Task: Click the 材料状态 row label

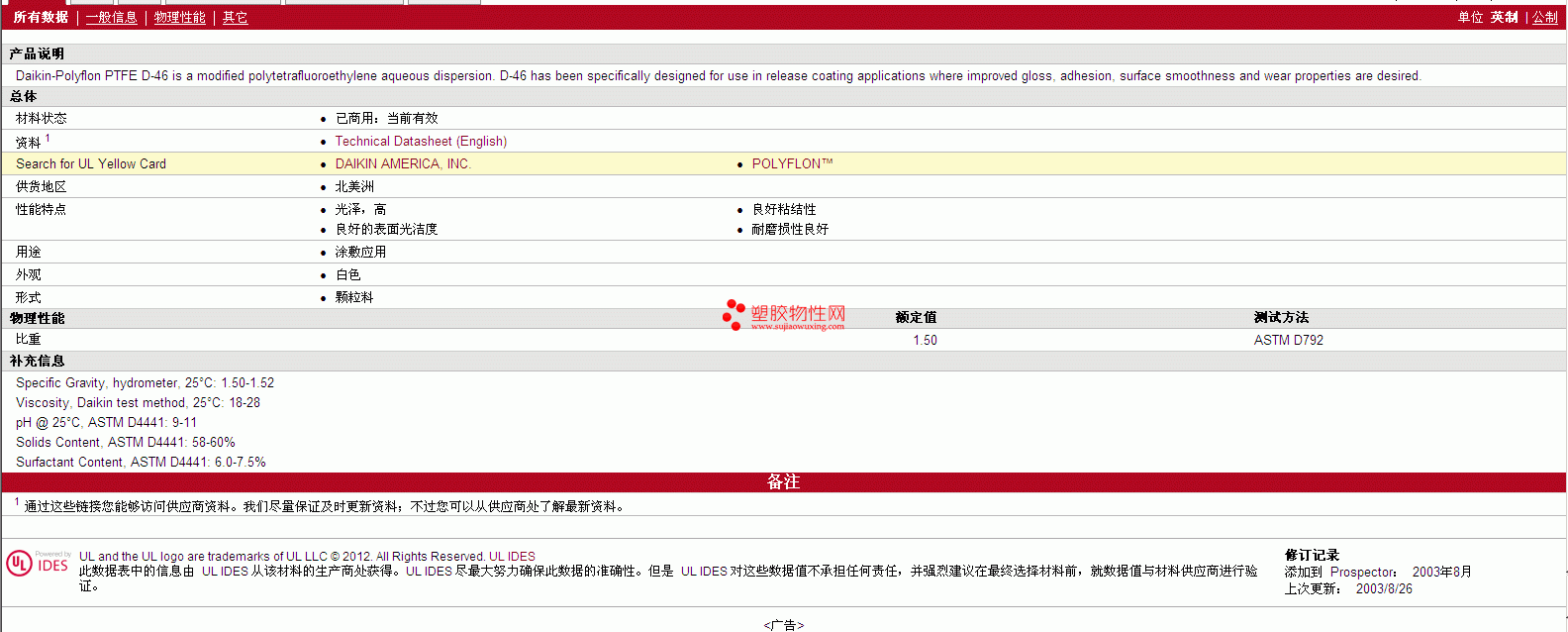Action: pyautogui.click(x=42, y=118)
